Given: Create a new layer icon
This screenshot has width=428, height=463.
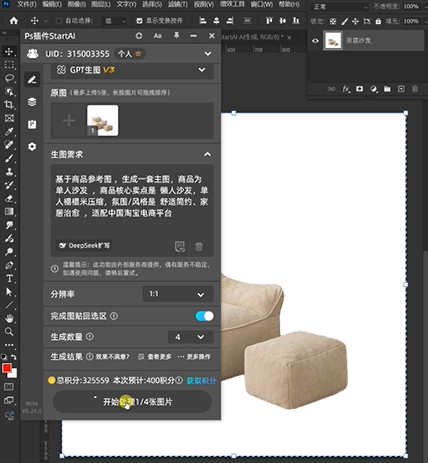Looking at the screenshot, I should pyautogui.click(x=401, y=89).
